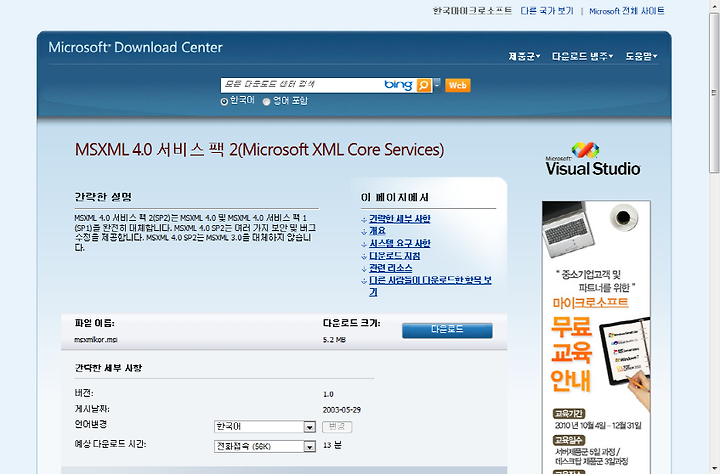
Task: Open the search options dropdown arrow beside the magnifier
Action: click(437, 85)
